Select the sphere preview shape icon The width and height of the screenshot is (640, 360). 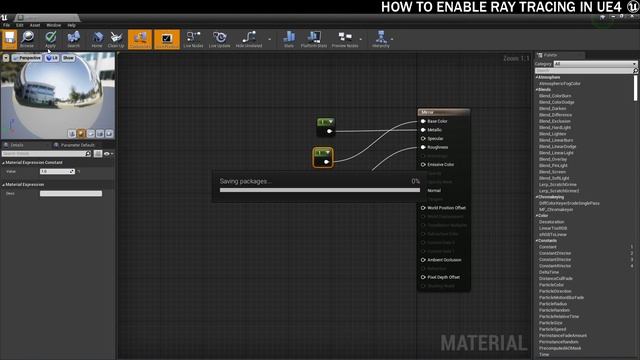[x=81, y=133]
